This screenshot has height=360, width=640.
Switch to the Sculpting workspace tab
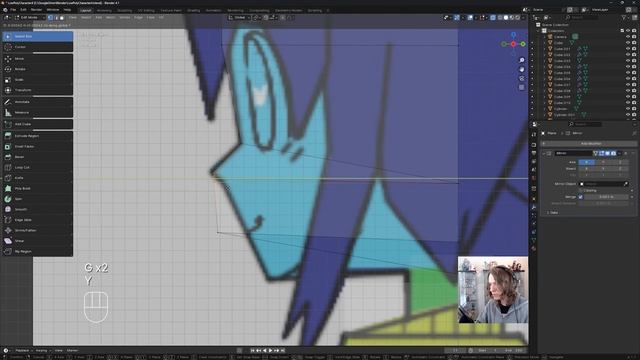pos(124,10)
